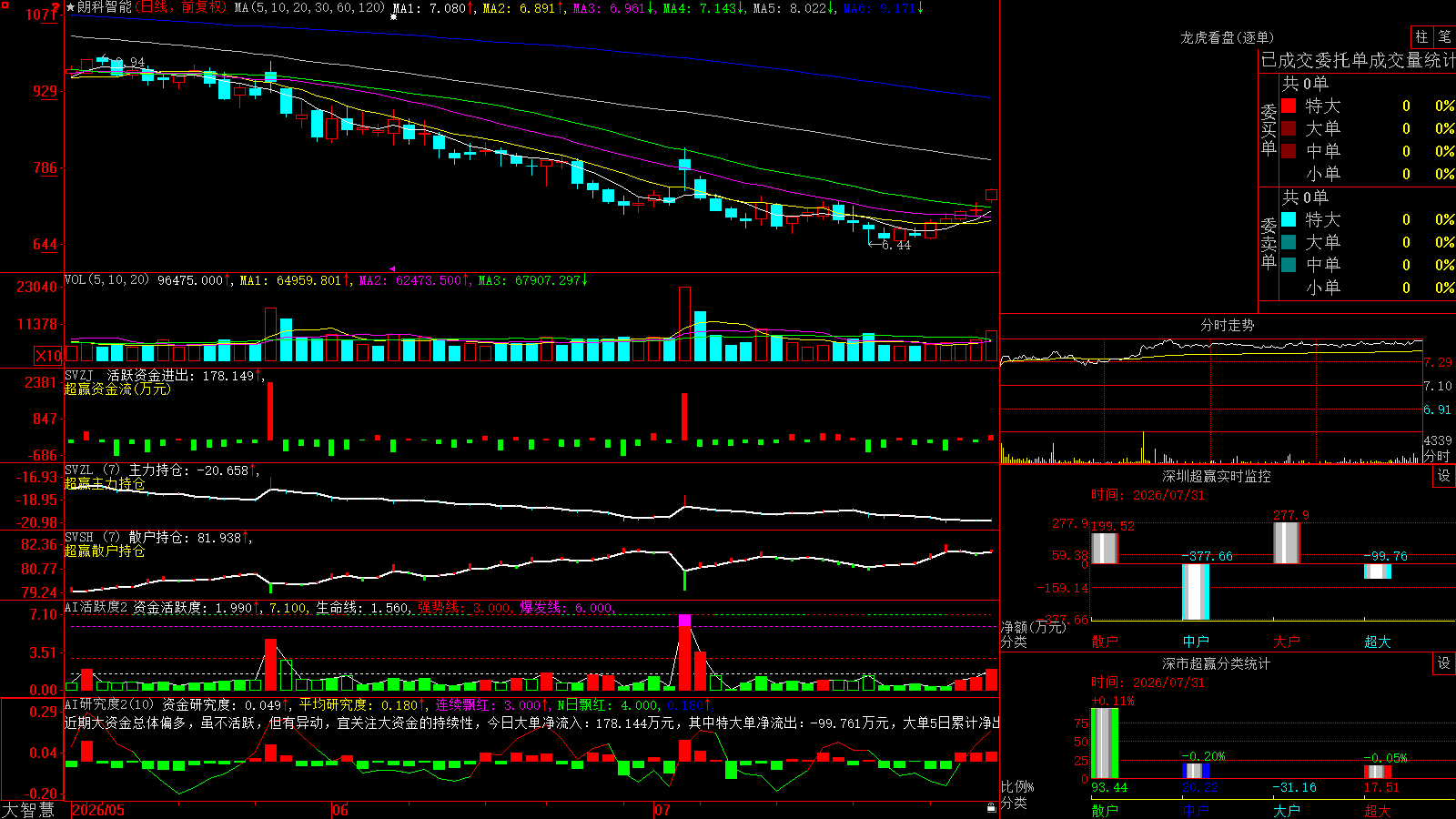Click the 大智慧 logo at bottom left
This screenshot has width=1456, height=819.
tap(28, 810)
